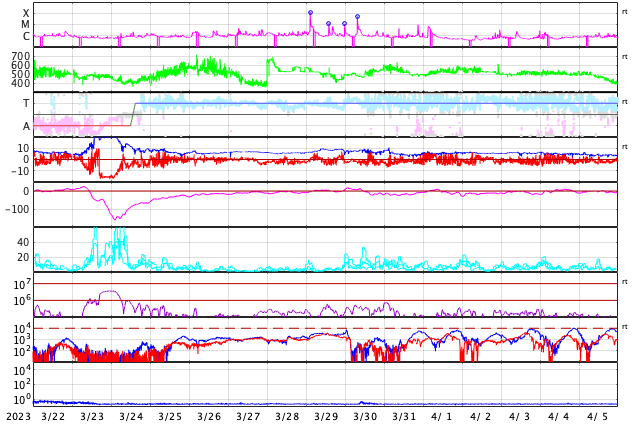Viewport: 634px width, 424px height.
Task: Click the '10^3' axis tick label
Action: point(22,340)
